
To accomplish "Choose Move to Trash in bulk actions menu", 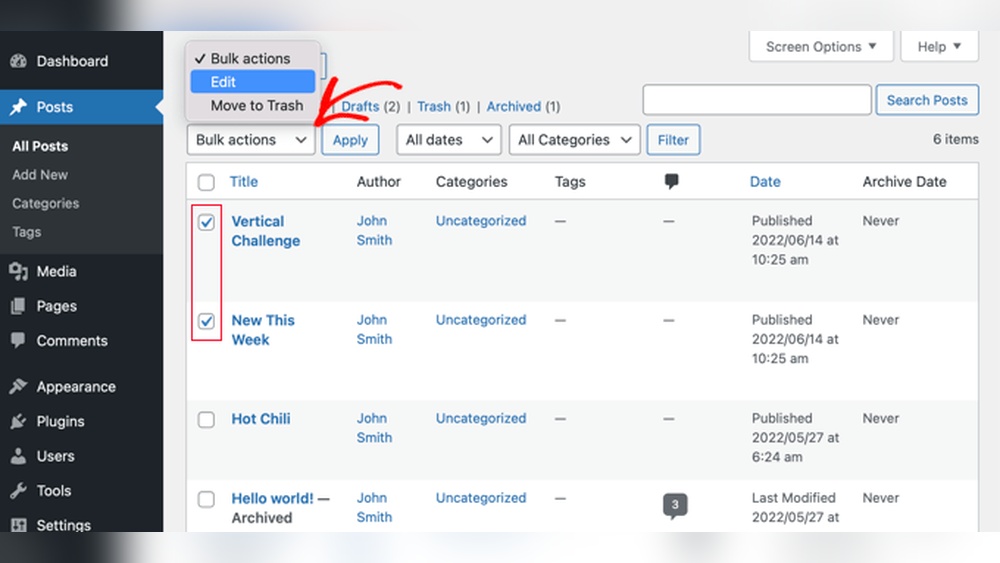I will 253,105.
